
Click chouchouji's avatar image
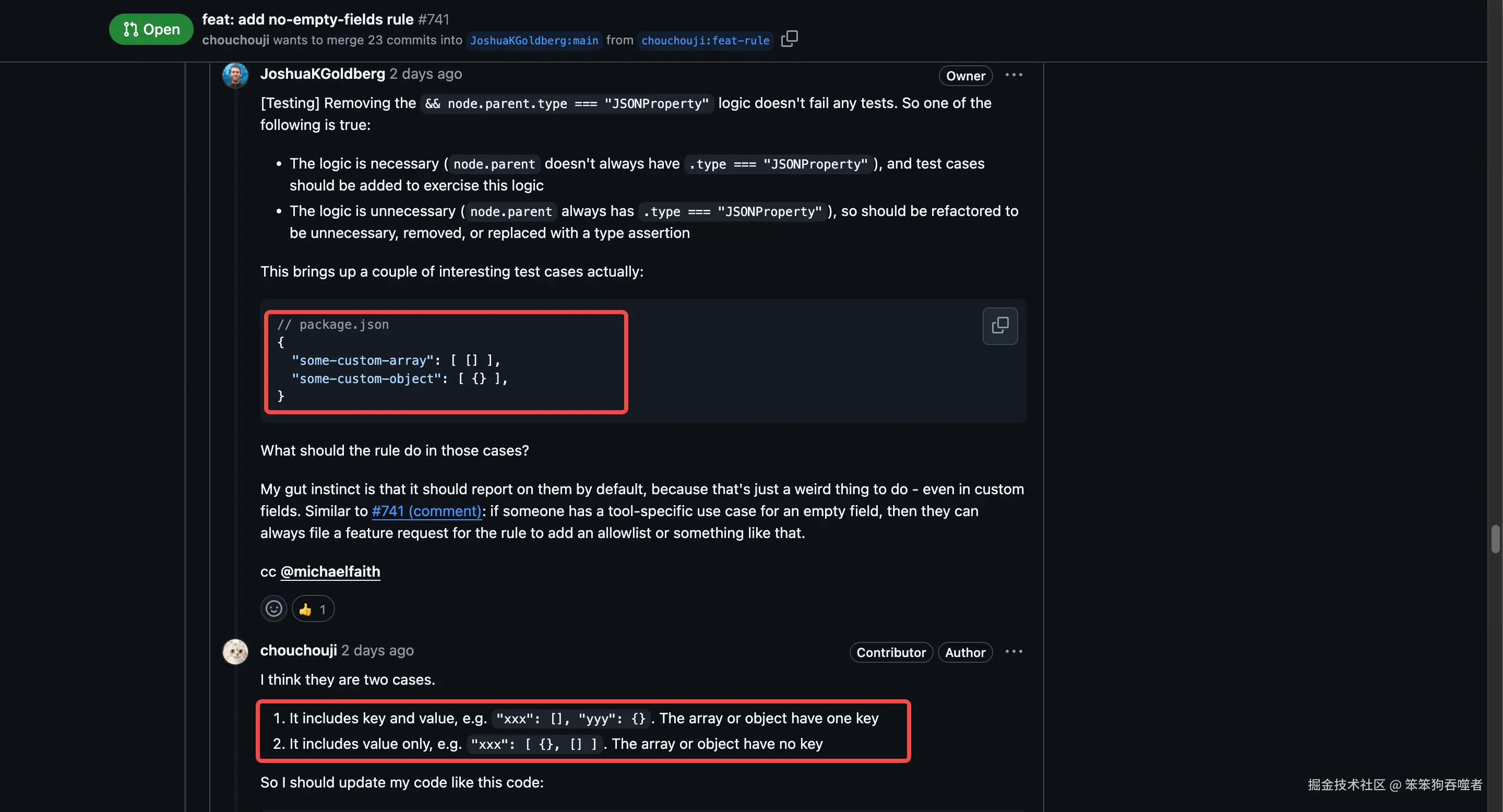235,652
